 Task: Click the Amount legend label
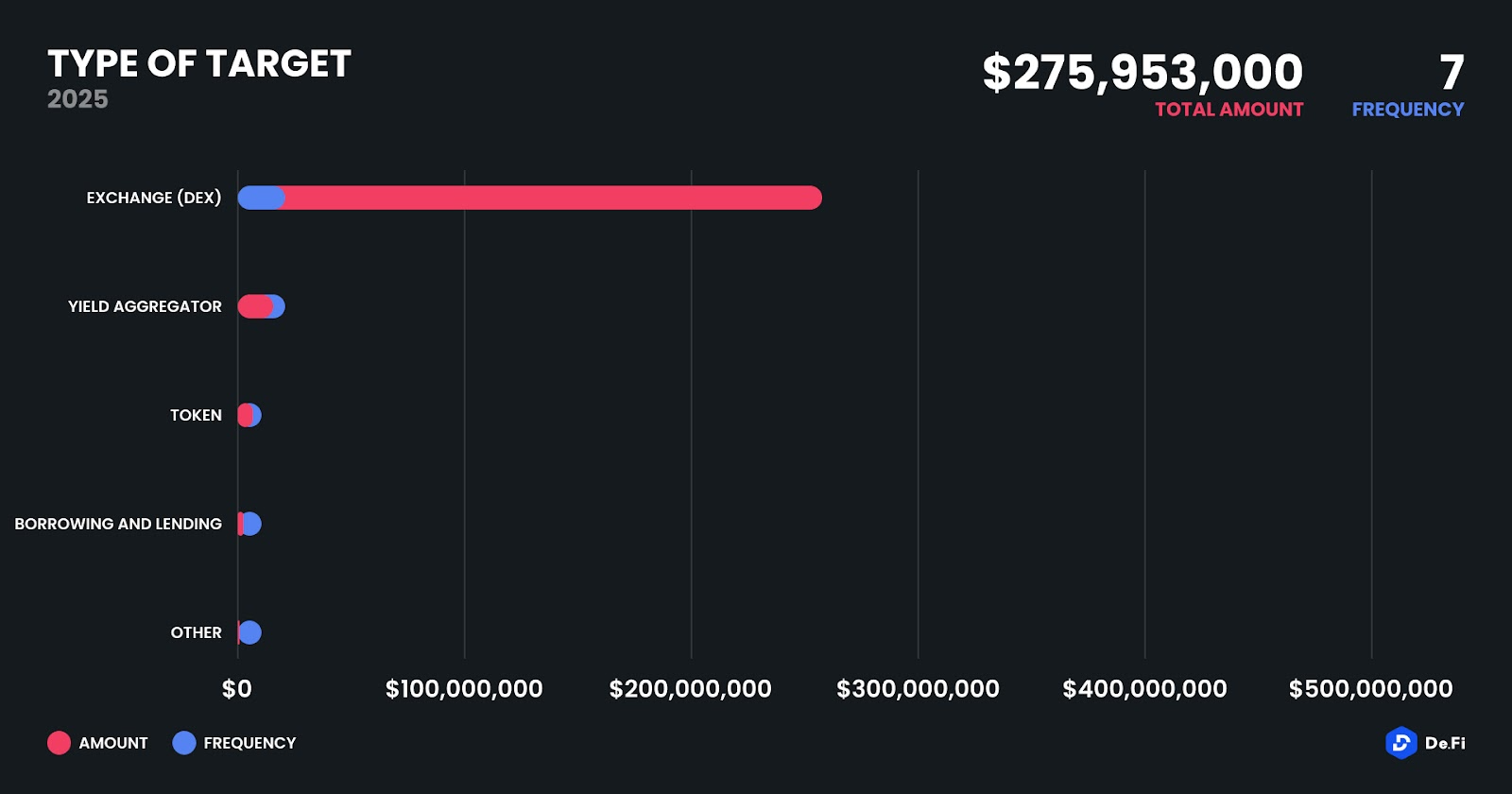[113, 743]
